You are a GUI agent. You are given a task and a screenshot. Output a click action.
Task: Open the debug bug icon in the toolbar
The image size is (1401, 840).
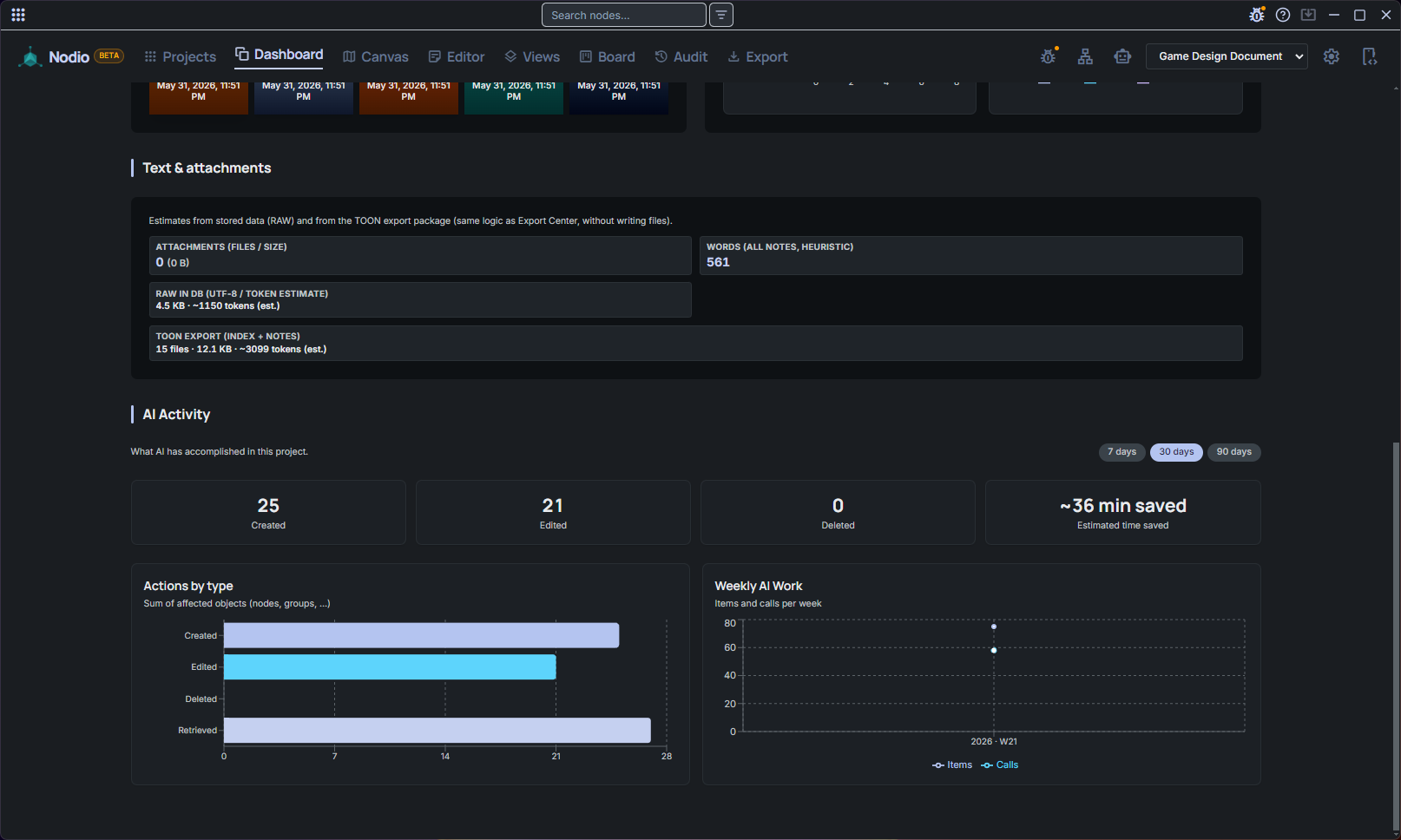[1049, 56]
